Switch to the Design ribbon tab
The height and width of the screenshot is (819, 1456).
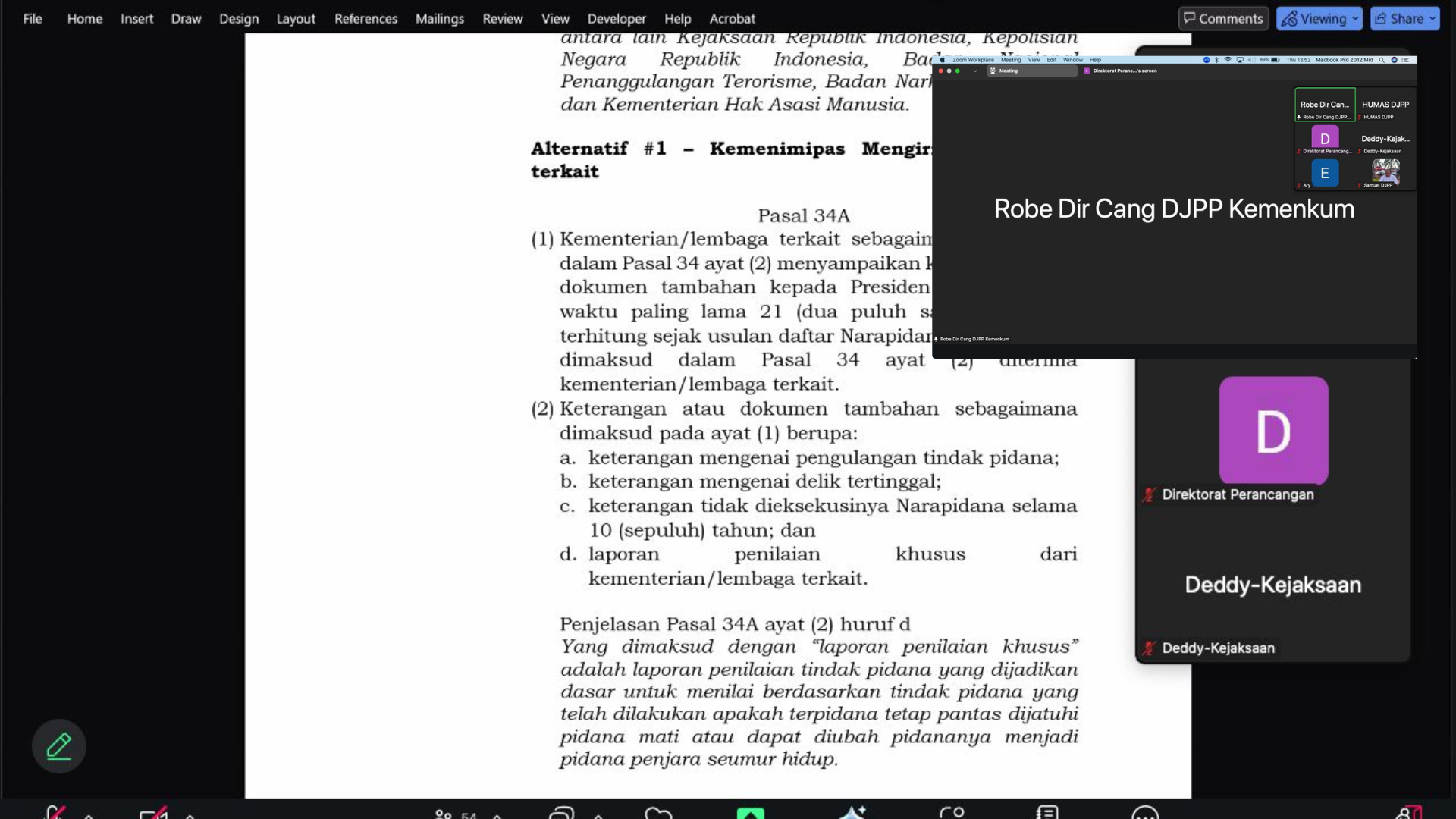[x=239, y=18]
